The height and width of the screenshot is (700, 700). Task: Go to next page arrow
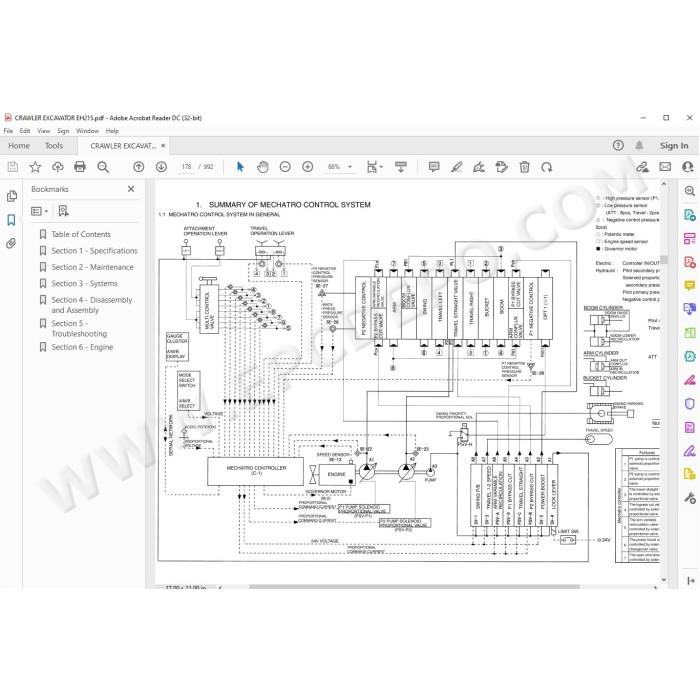click(161, 167)
